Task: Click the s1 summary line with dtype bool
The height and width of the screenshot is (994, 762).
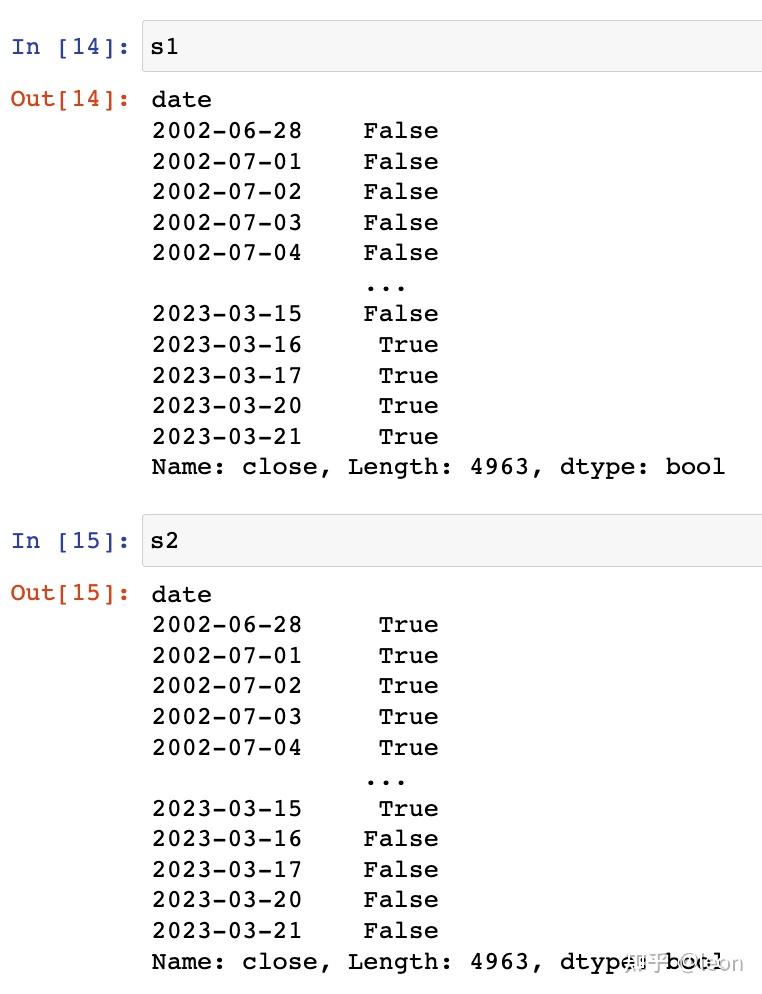Action: [438, 467]
